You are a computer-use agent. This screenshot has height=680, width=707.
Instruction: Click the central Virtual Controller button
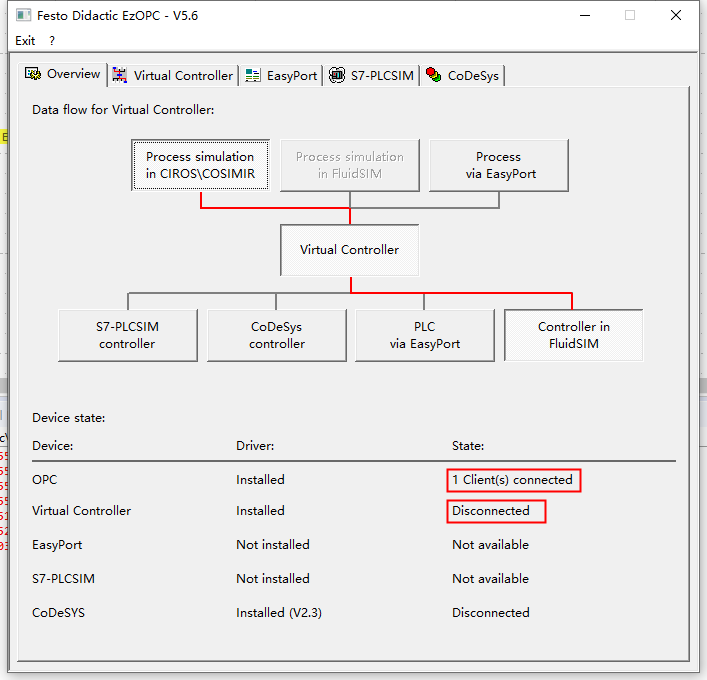[350, 250]
